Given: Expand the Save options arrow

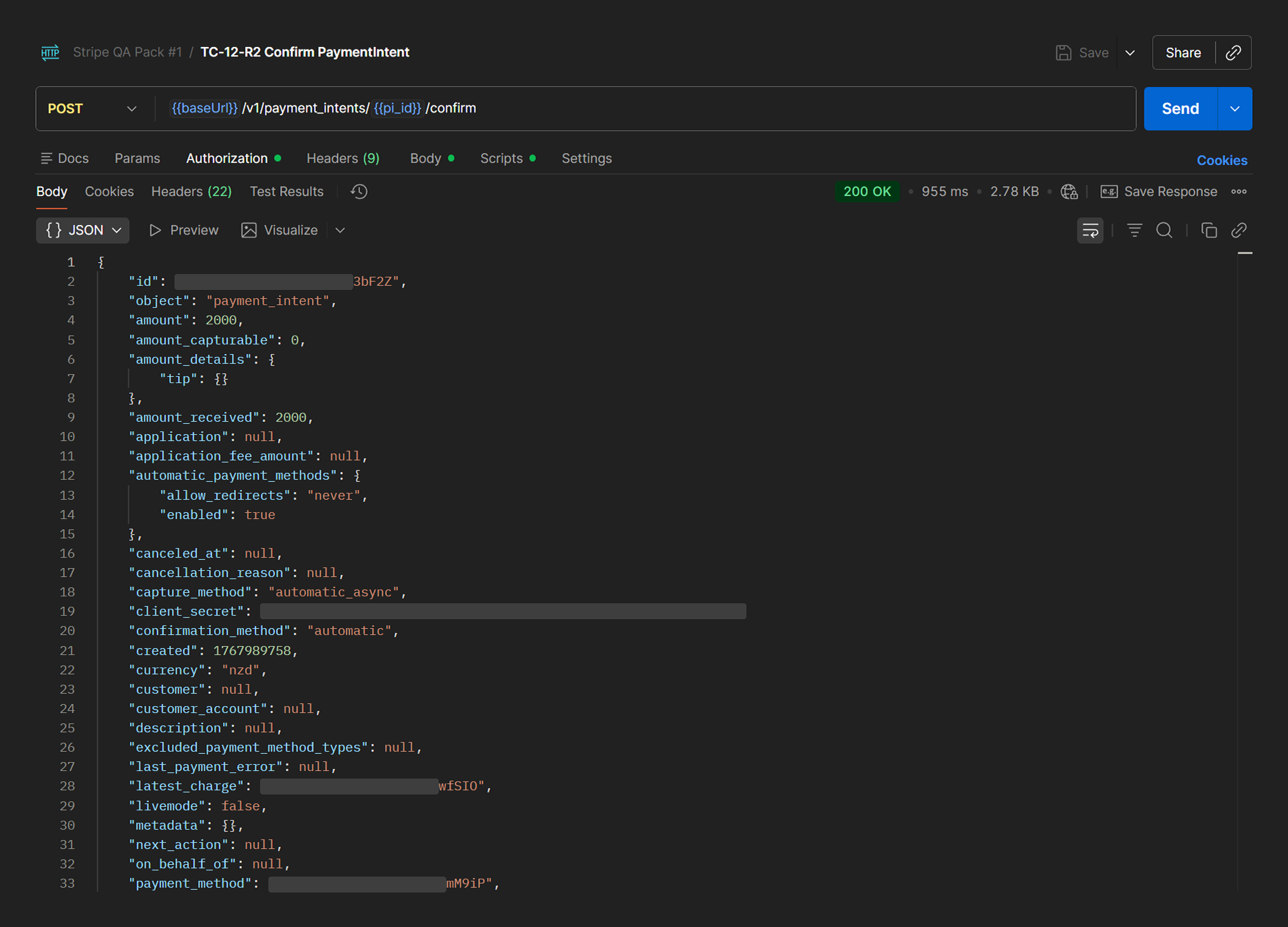Looking at the screenshot, I should [1130, 52].
